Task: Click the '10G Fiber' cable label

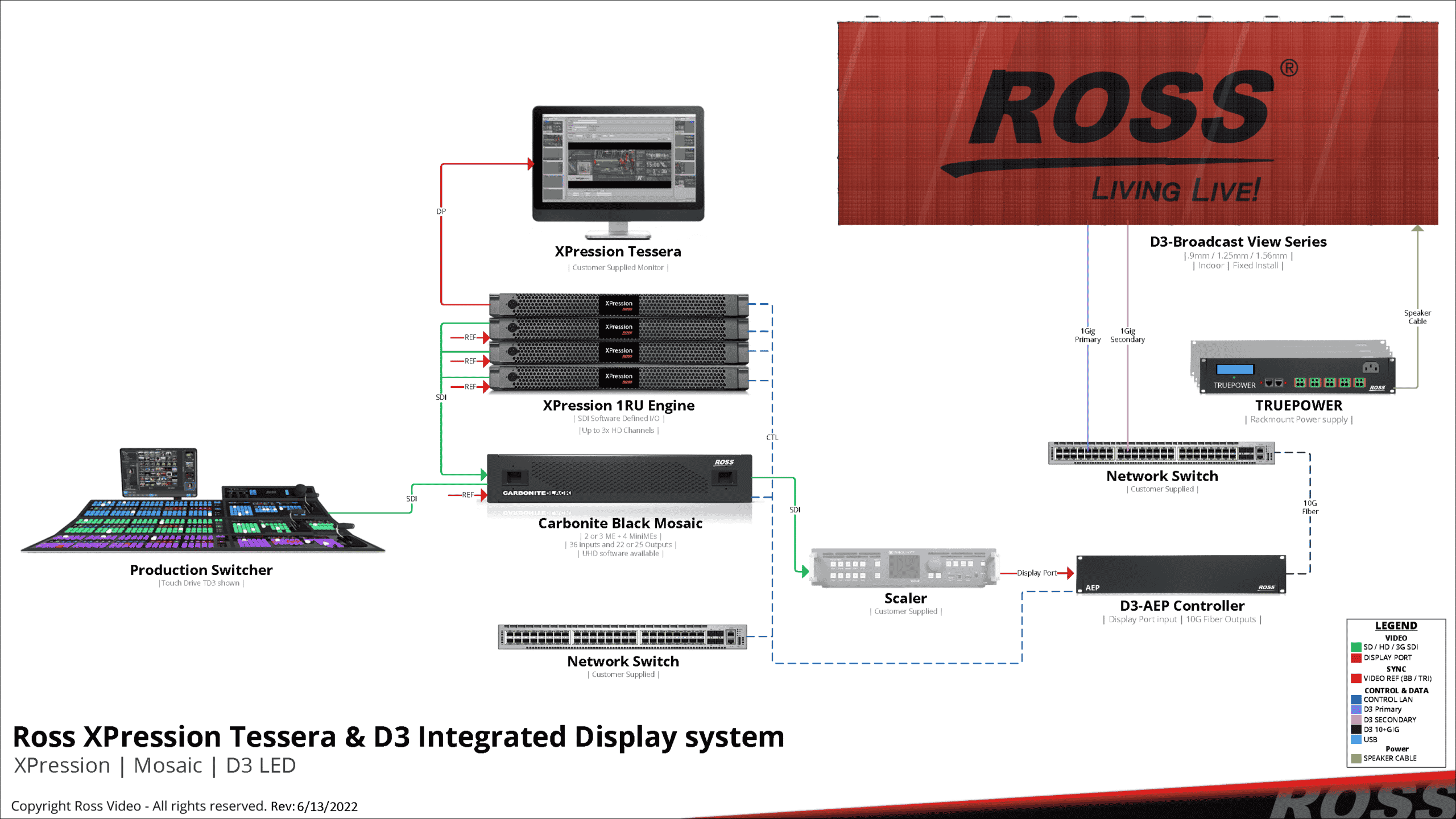Action: (1310, 507)
